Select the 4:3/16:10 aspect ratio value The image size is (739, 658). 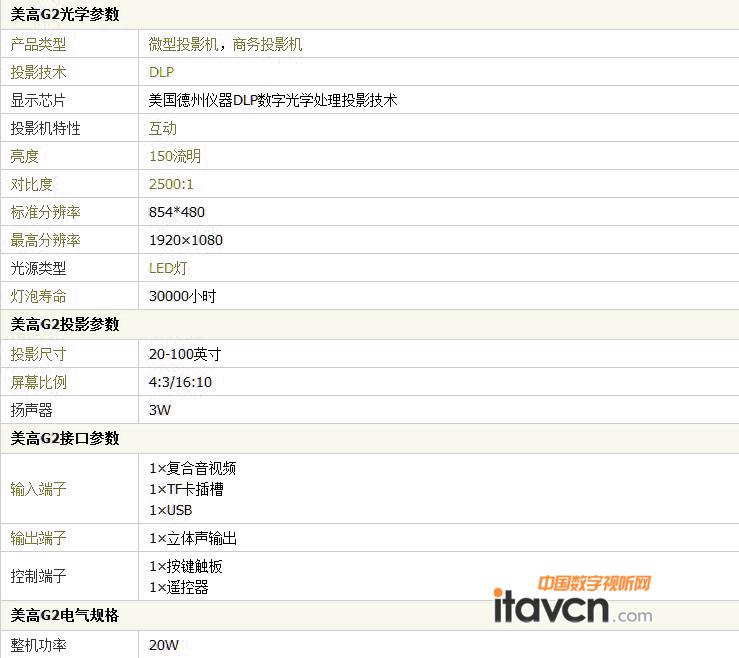[180, 382]
